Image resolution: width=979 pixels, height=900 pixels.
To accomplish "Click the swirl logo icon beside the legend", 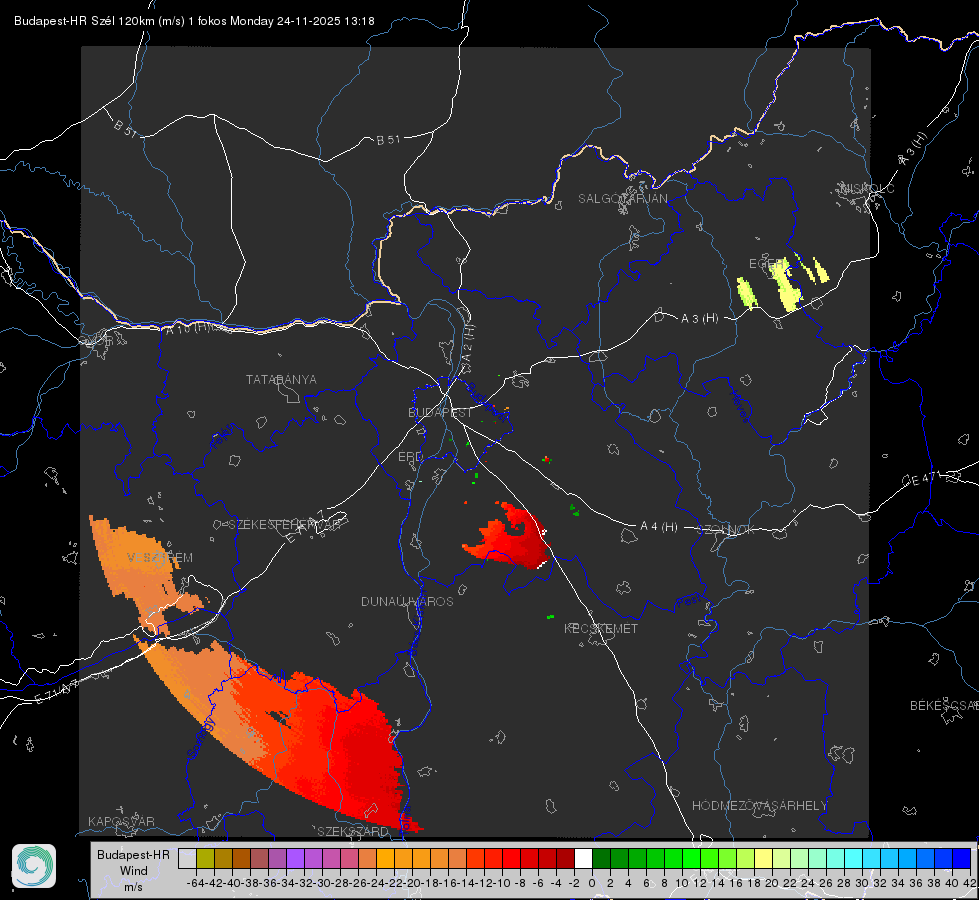I will click(x=34, y=866).
